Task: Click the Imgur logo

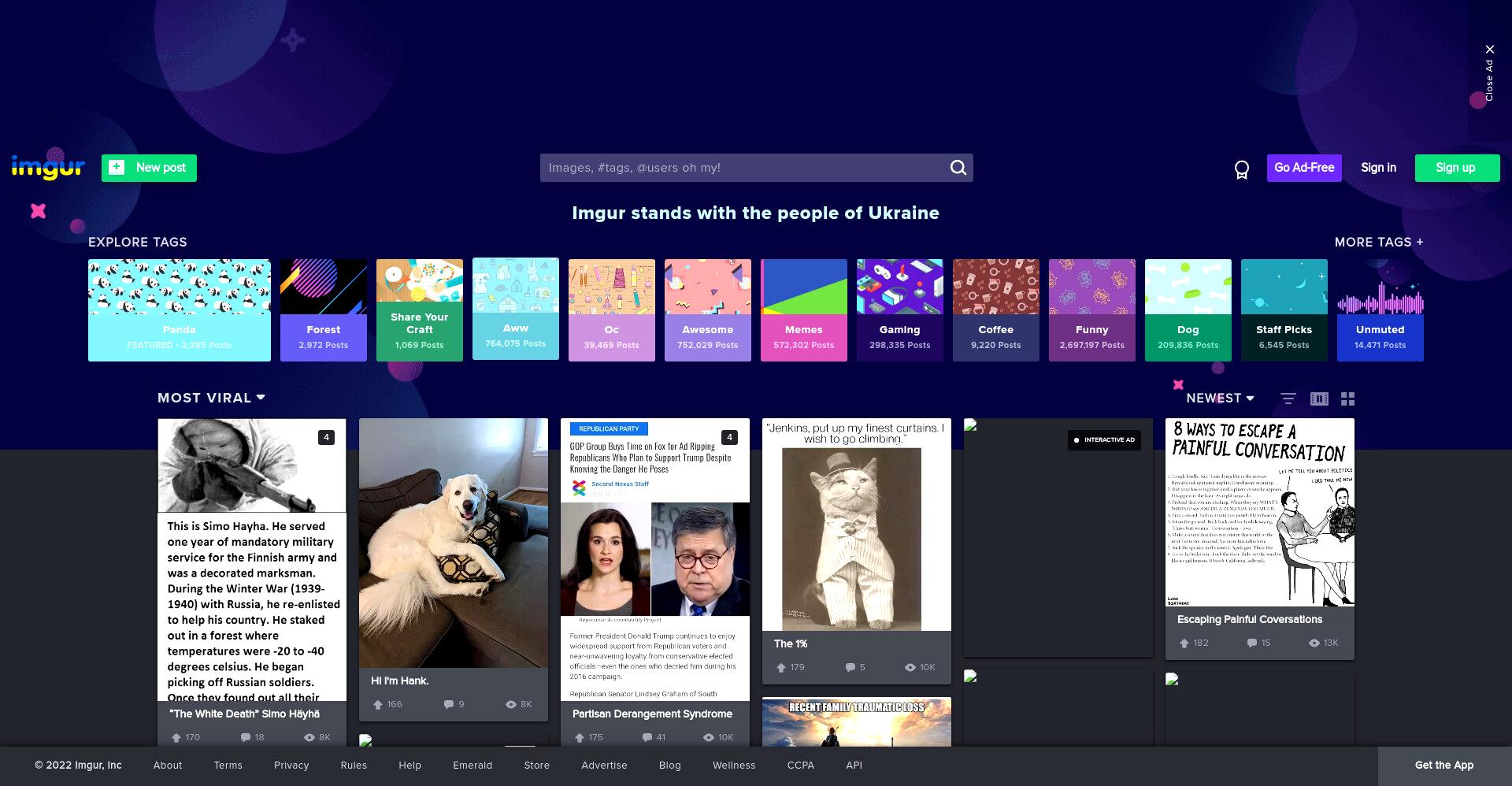Action: [48, 167]
